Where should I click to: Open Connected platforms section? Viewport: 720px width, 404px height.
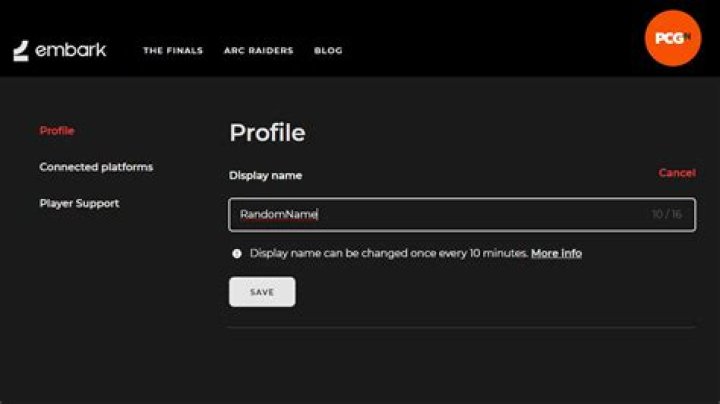(96, 167)
